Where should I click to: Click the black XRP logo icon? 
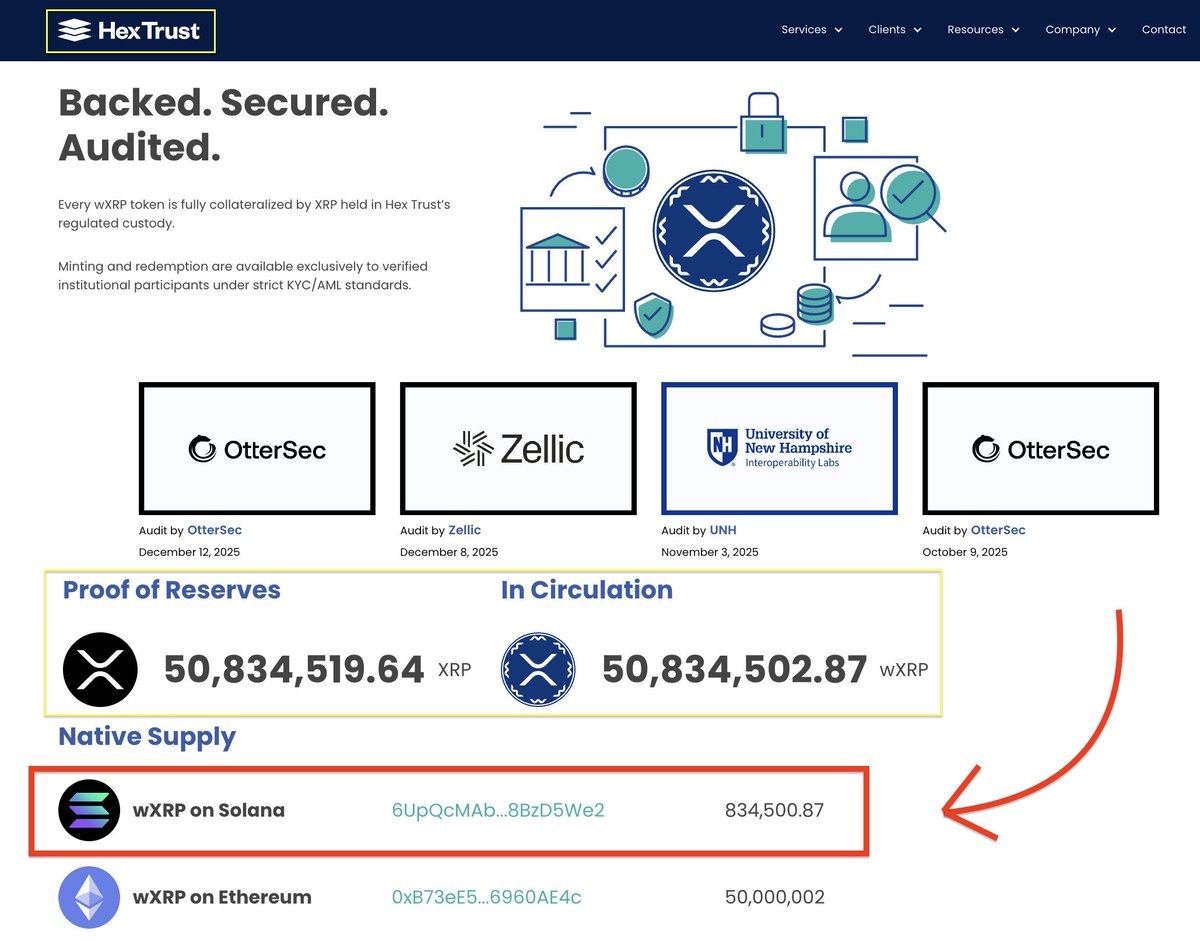pos(99,670)
